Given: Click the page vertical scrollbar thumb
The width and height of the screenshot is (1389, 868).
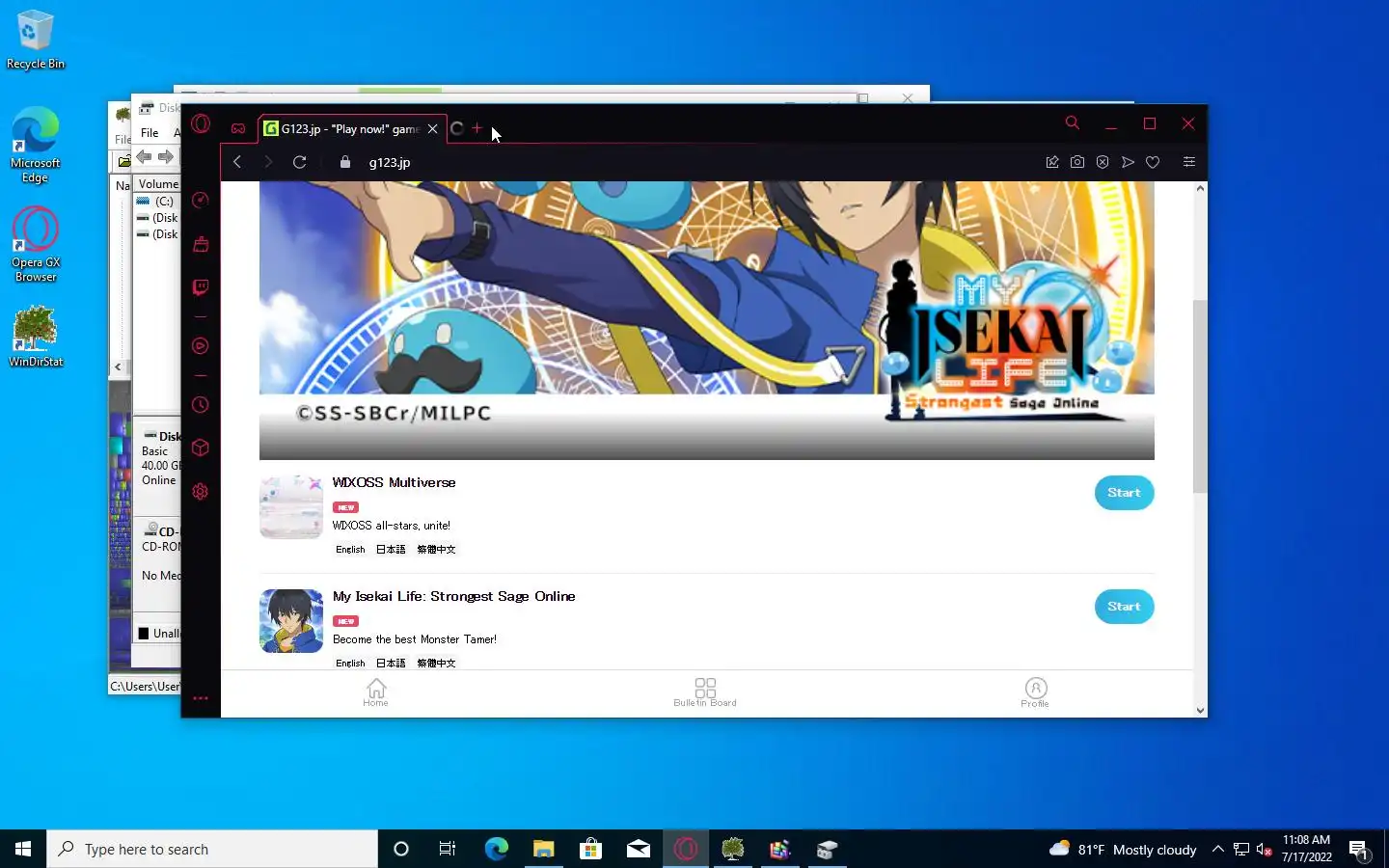Looking at the screenshot, I should (1200, 396).
